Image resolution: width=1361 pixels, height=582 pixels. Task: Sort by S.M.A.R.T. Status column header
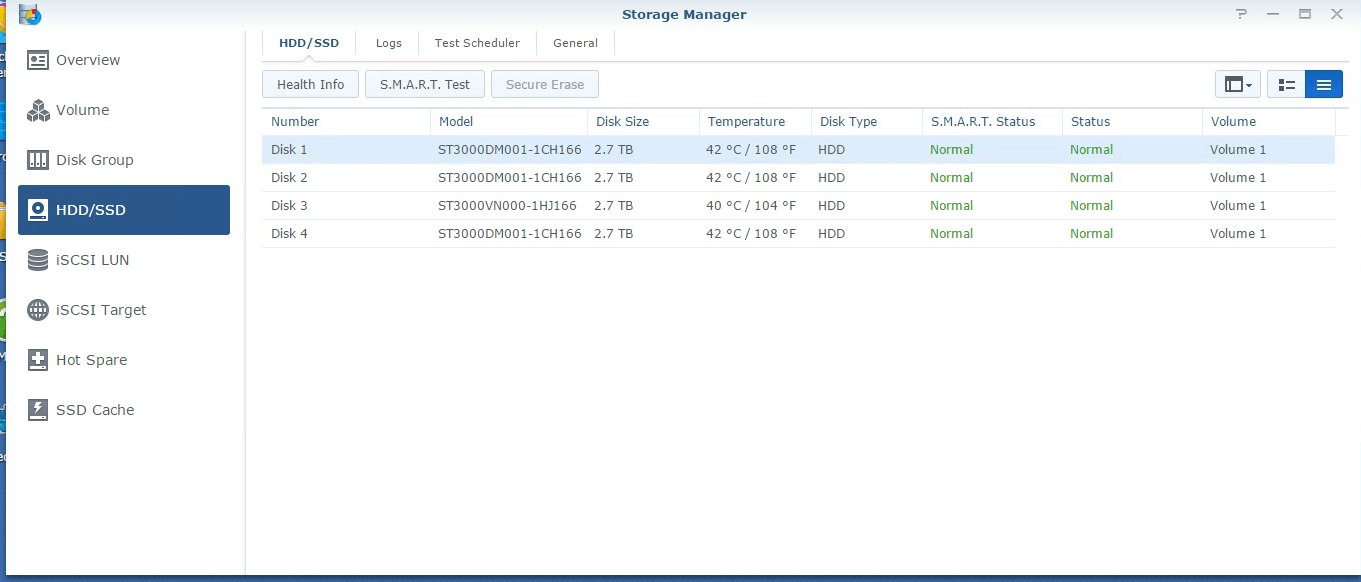click(x=992, y=122)
